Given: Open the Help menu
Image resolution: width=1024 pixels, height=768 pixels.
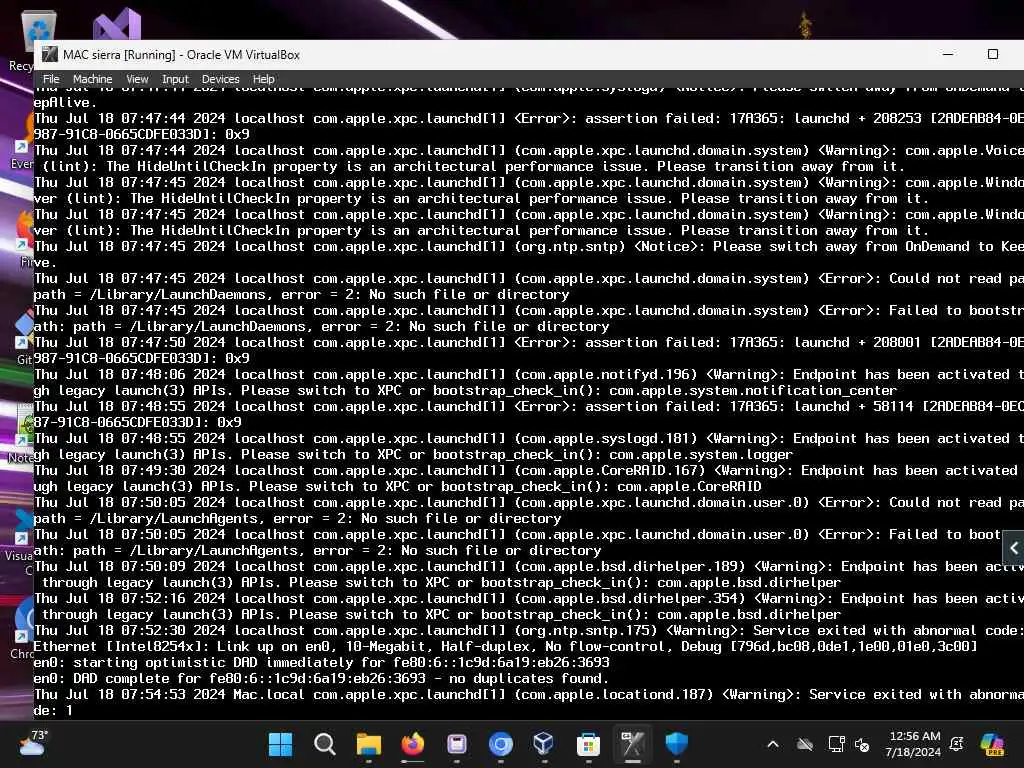Looking at the screenshot, I should [x=263, y=79].
